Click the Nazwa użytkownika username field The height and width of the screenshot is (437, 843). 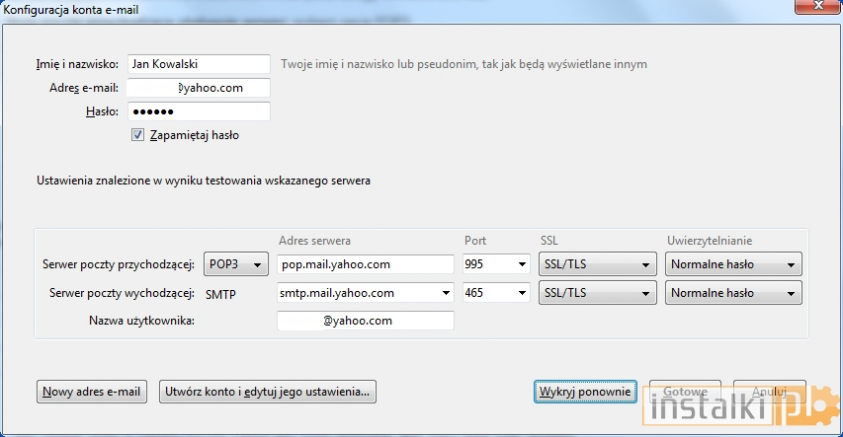[x=365, y=321]
